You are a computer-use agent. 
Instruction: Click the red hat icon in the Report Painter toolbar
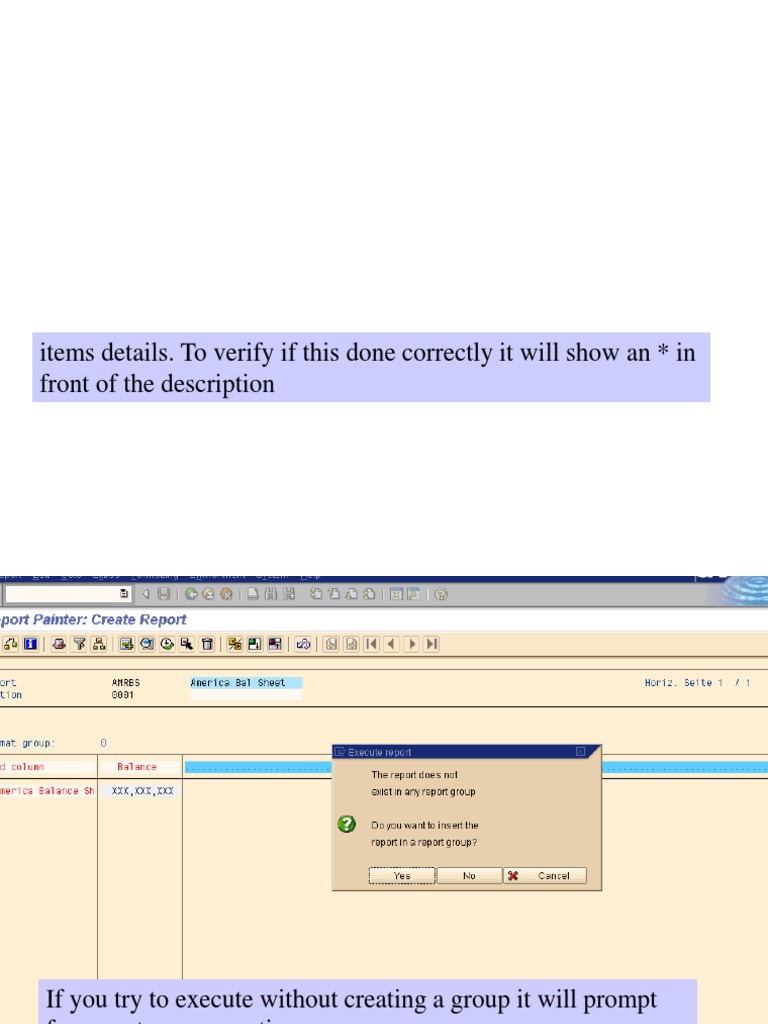(59, 644)
